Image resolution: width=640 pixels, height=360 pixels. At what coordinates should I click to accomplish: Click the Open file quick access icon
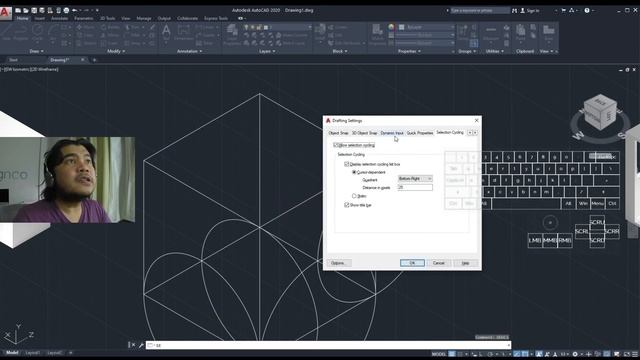coord(26,11)
